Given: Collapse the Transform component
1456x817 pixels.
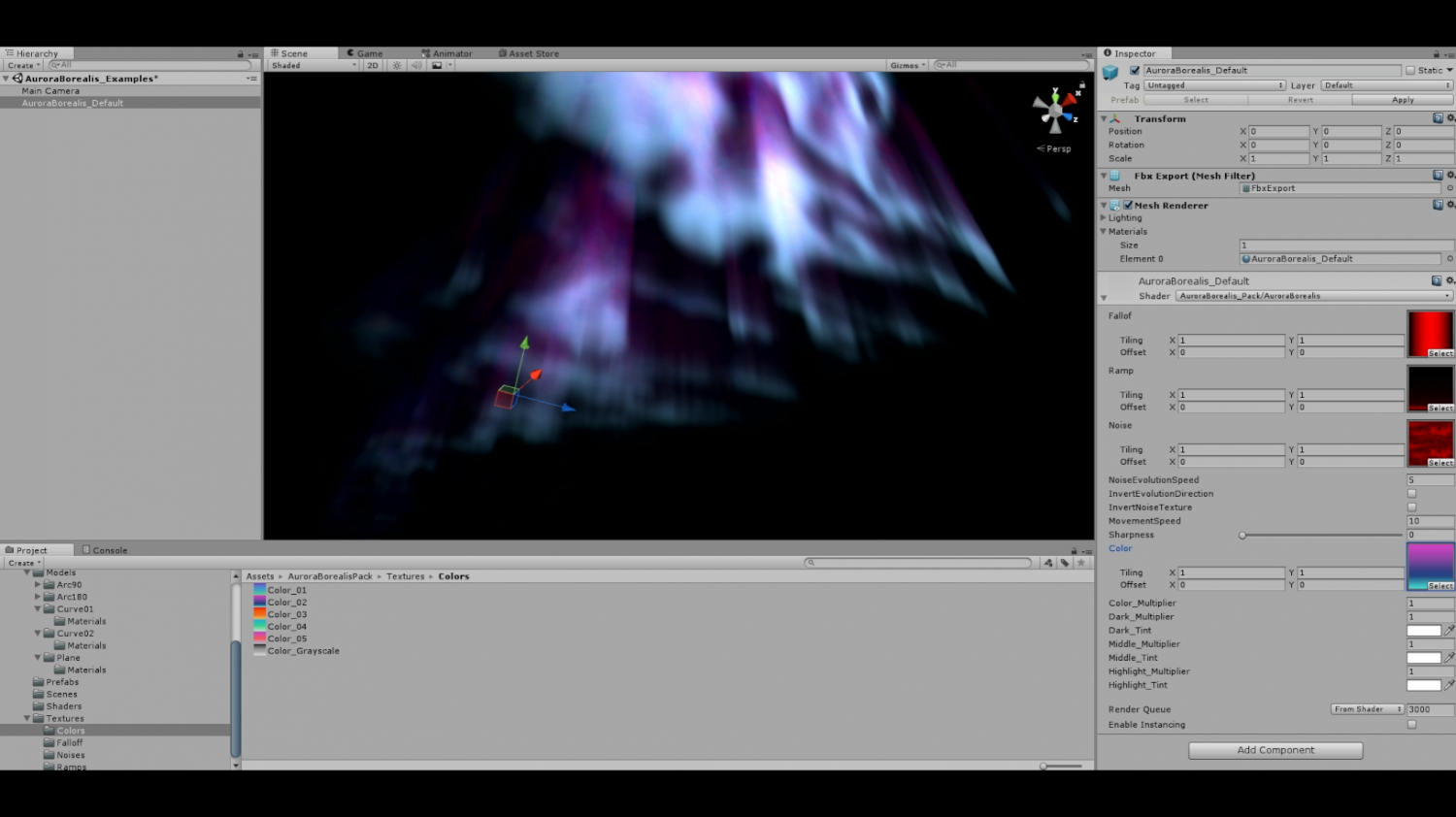Looking at the screenshot, I should coord(1104,118).
